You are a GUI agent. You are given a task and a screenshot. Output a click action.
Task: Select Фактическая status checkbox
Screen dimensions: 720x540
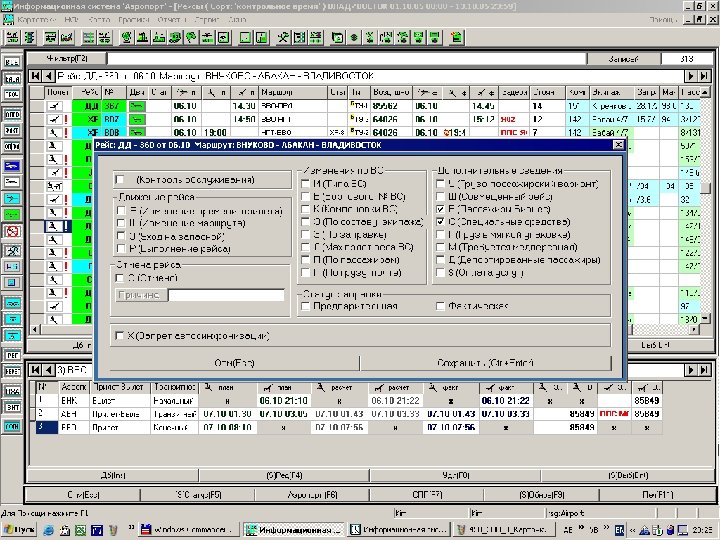440,306
